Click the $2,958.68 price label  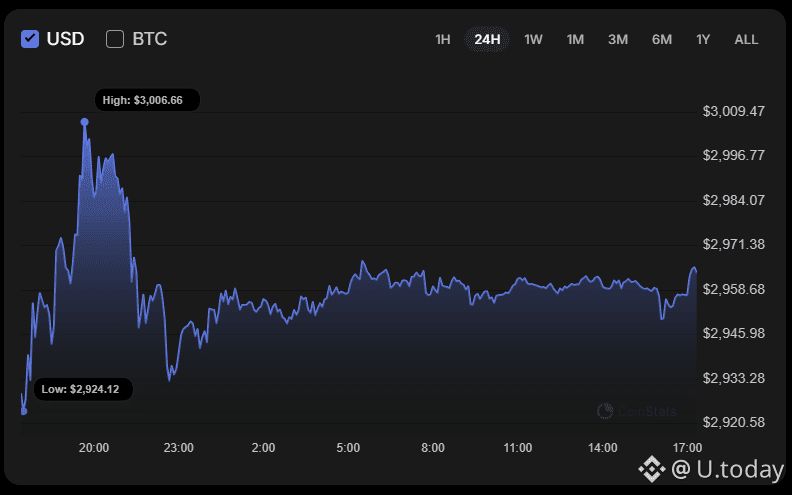(x=733, y=289)
